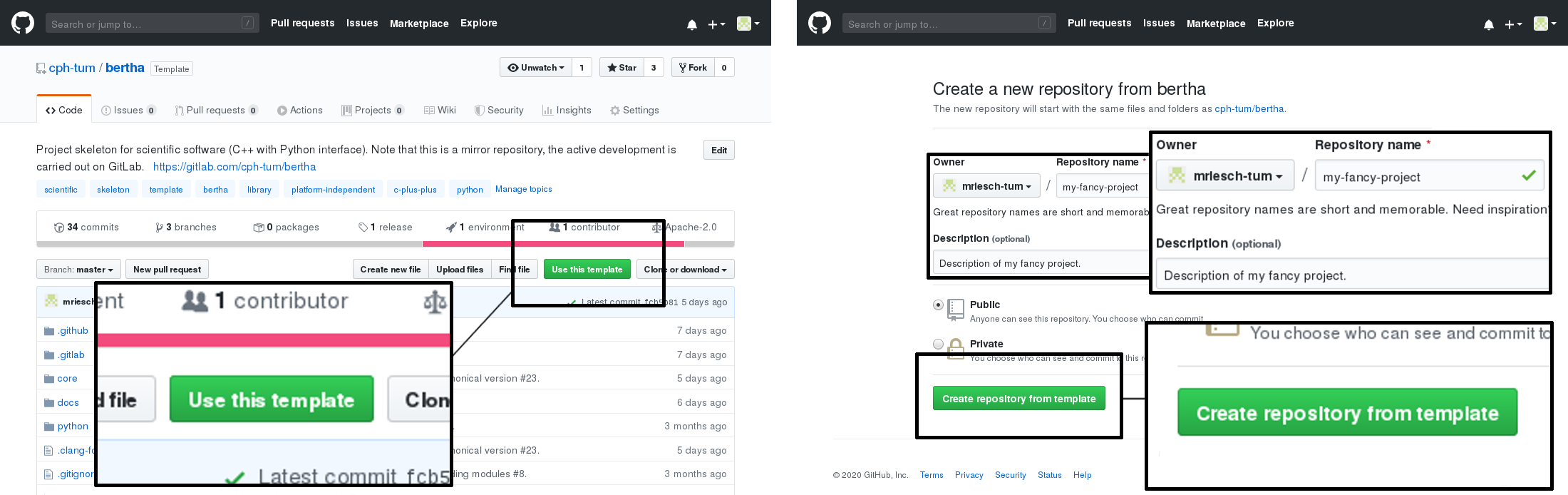Click Marketplace in left header navigation
Screen dimensions: 1568x495
[x=419, y=24]
